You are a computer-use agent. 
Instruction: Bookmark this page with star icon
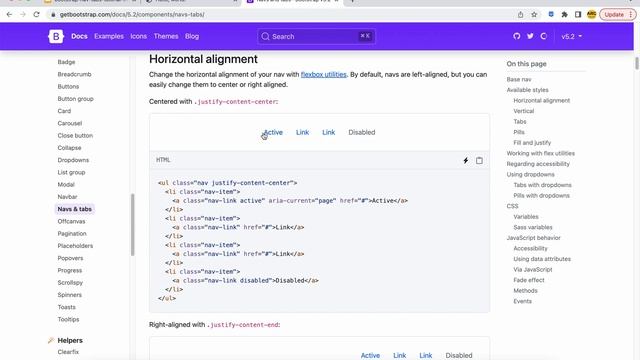point(534,14)
